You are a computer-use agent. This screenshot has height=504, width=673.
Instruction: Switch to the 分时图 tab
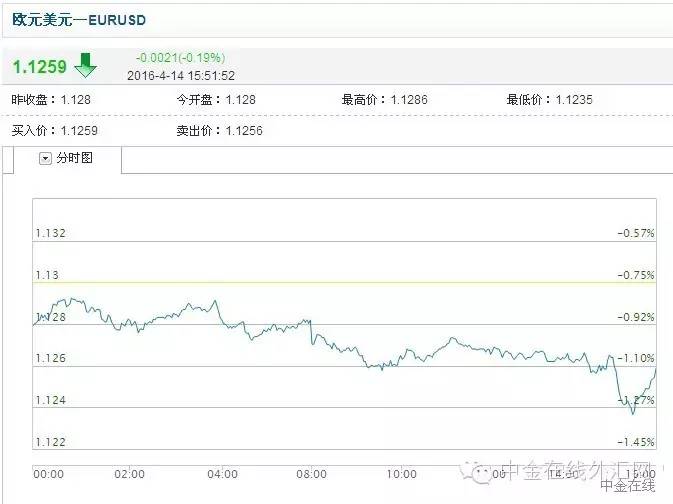[74, 158]
